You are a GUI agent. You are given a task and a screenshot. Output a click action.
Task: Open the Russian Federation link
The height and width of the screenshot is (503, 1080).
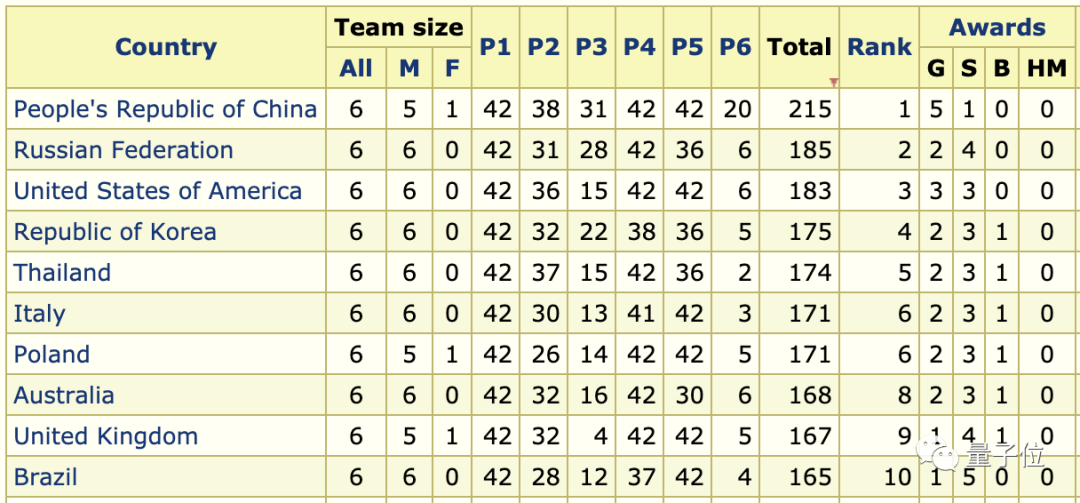123,150
